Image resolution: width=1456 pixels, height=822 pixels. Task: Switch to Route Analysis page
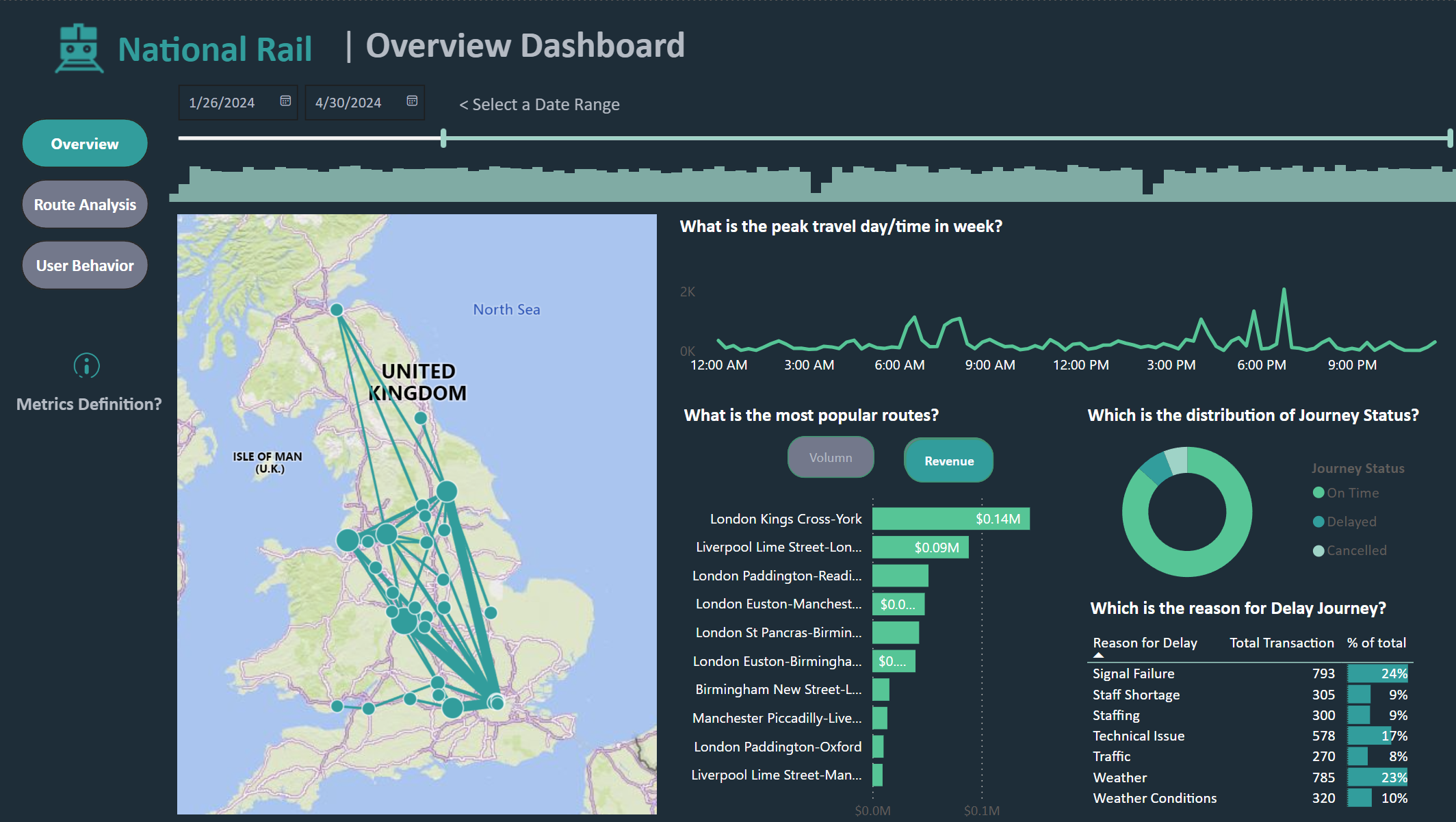(x=85, y=205)
